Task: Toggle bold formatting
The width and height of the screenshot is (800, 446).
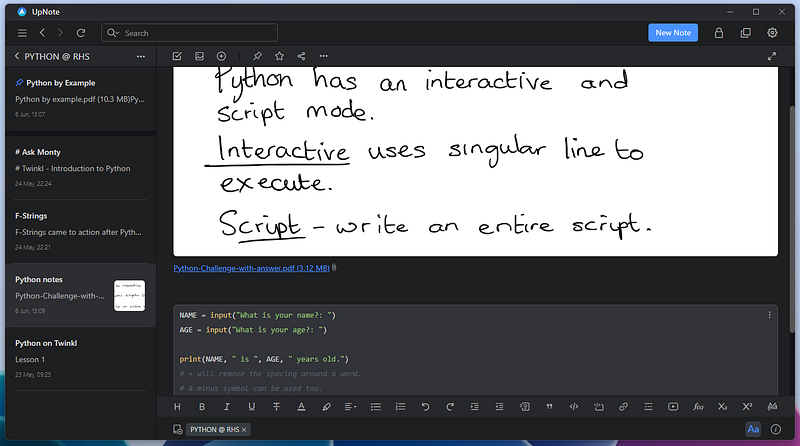Action: [x=202, y=407]
